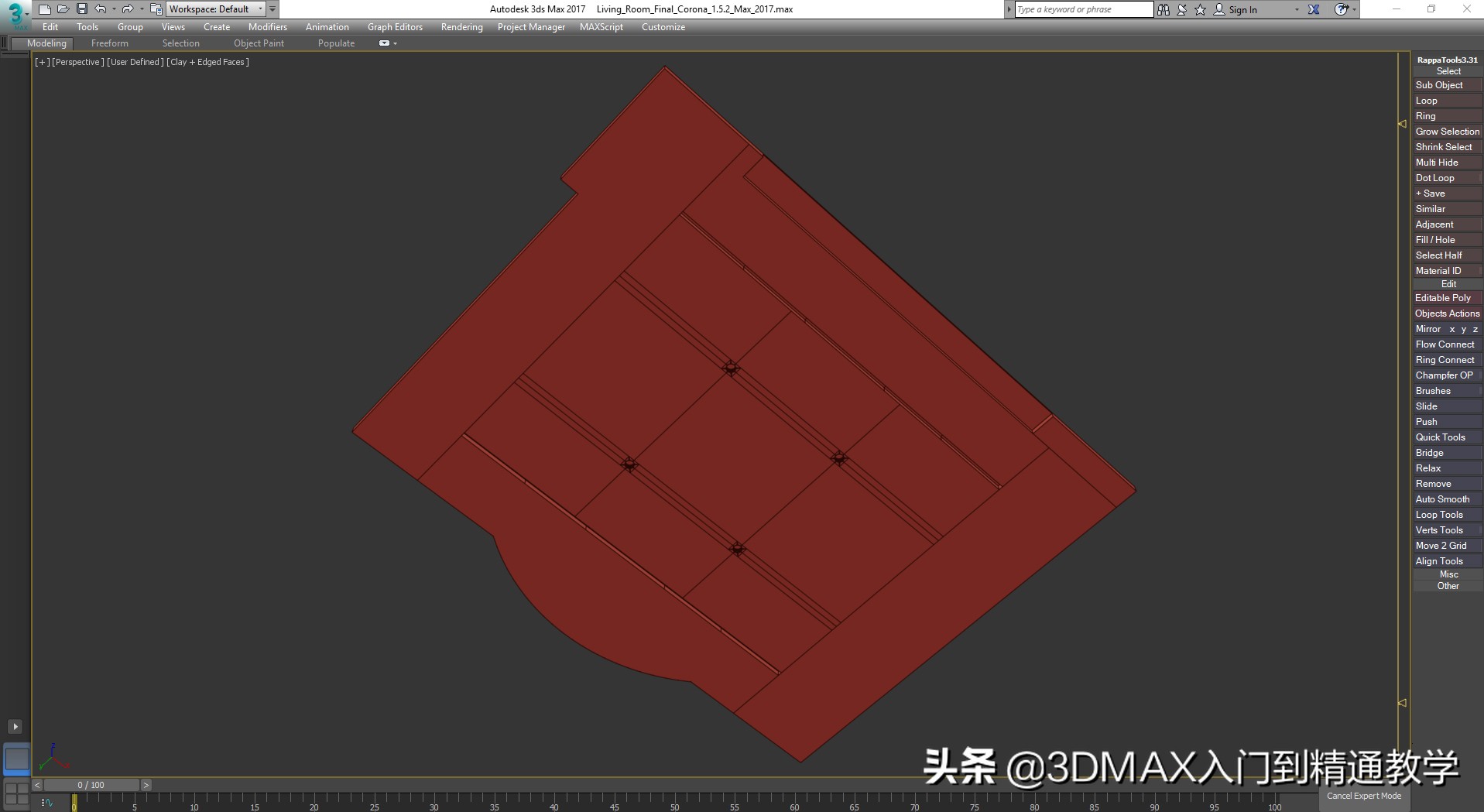The image size is (1484, 812).
Task: Expand the Other section header
Action: point(1448,586)
